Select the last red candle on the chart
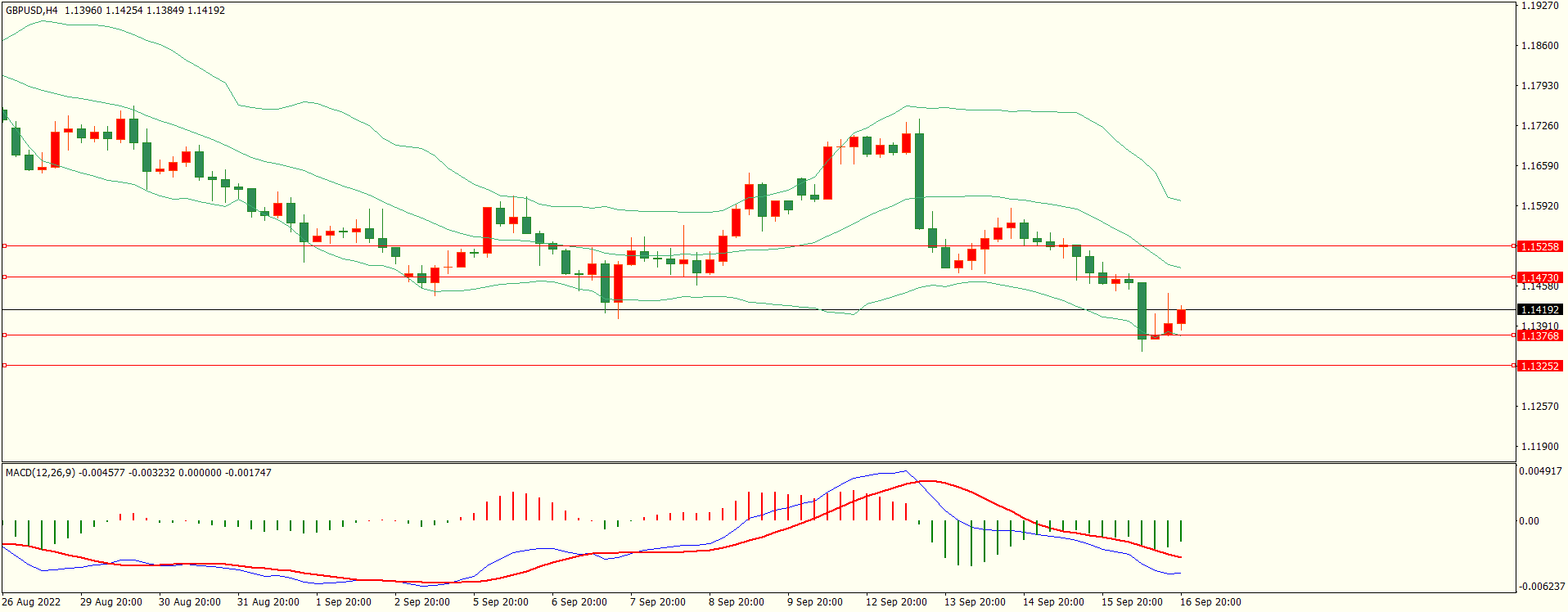Image resolution: width=1568 pixels, height=612 pixels. [x=1181, y=317]
